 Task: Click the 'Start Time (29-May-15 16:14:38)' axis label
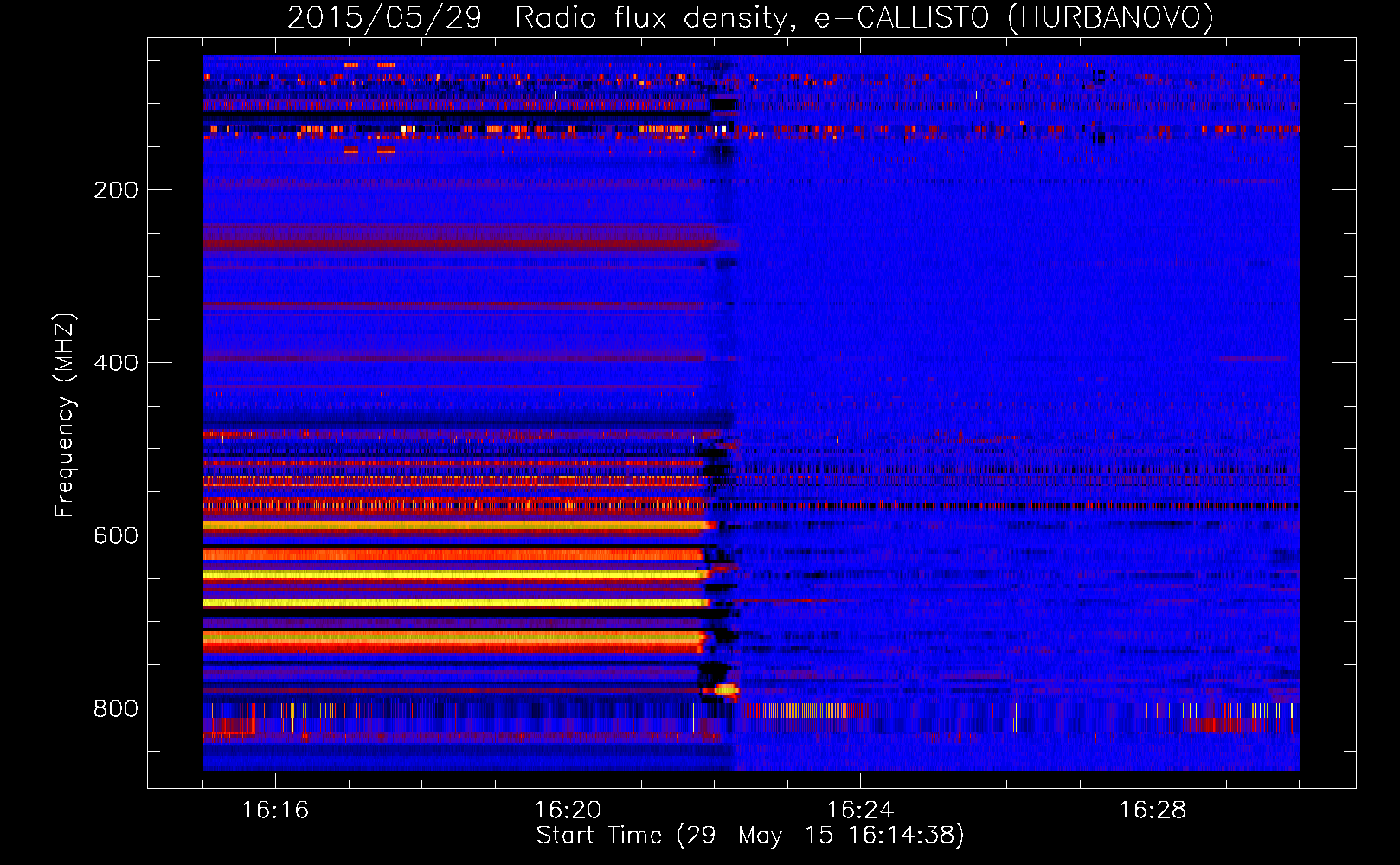(x=750, y=836)
